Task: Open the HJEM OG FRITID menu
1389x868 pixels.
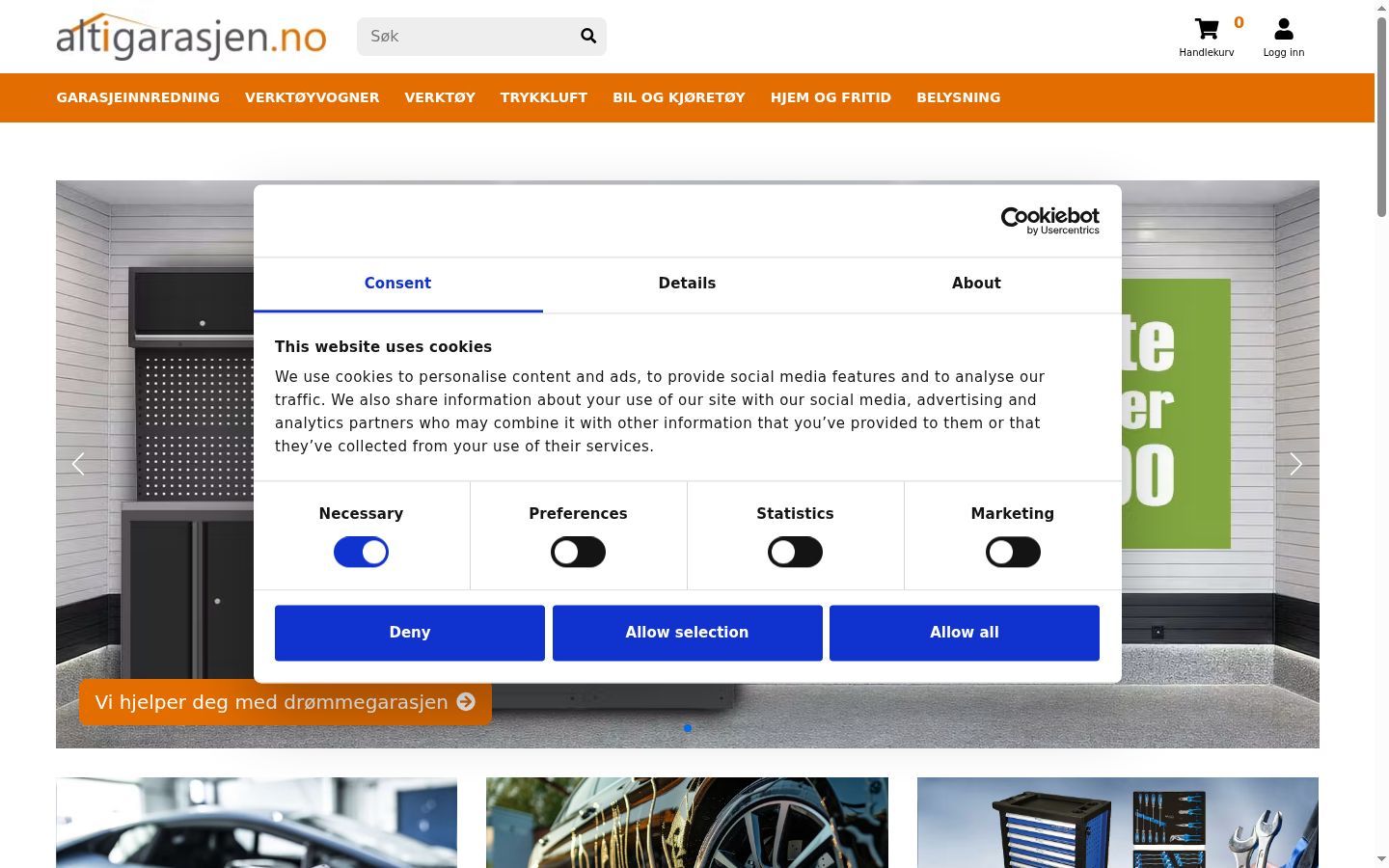Action: pos(831,97)
